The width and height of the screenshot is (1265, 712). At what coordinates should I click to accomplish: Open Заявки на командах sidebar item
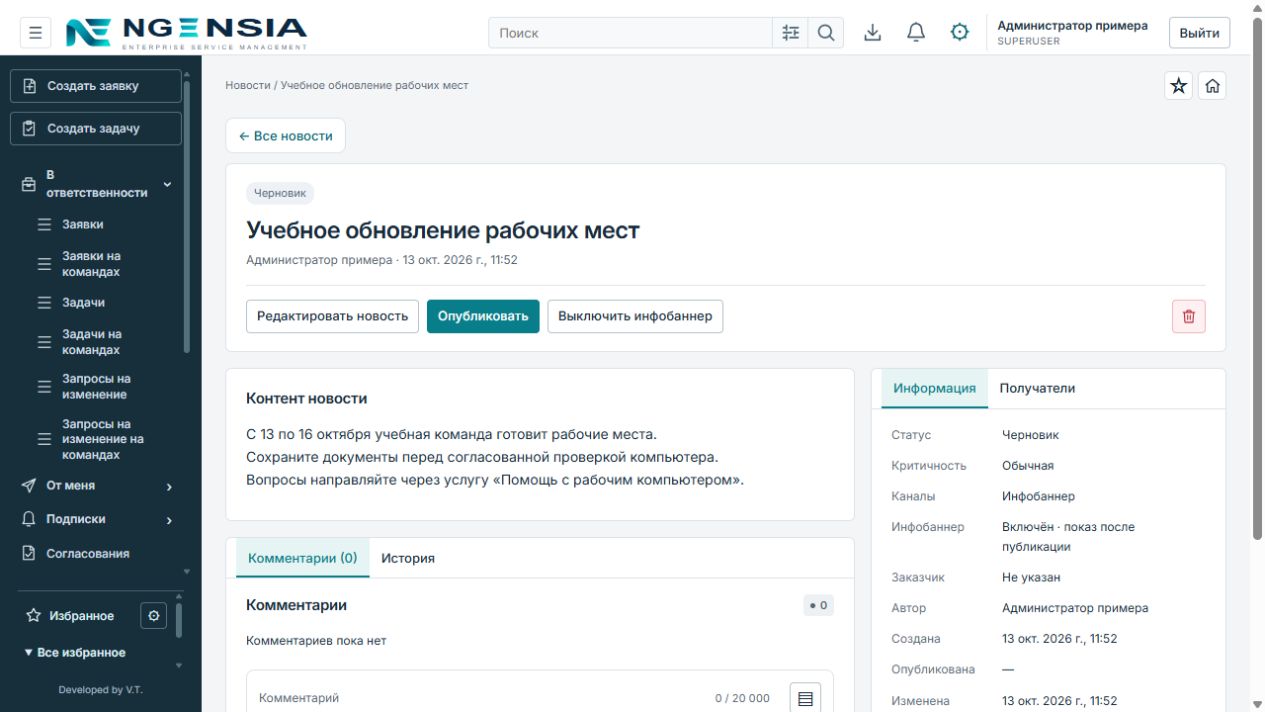91,264
